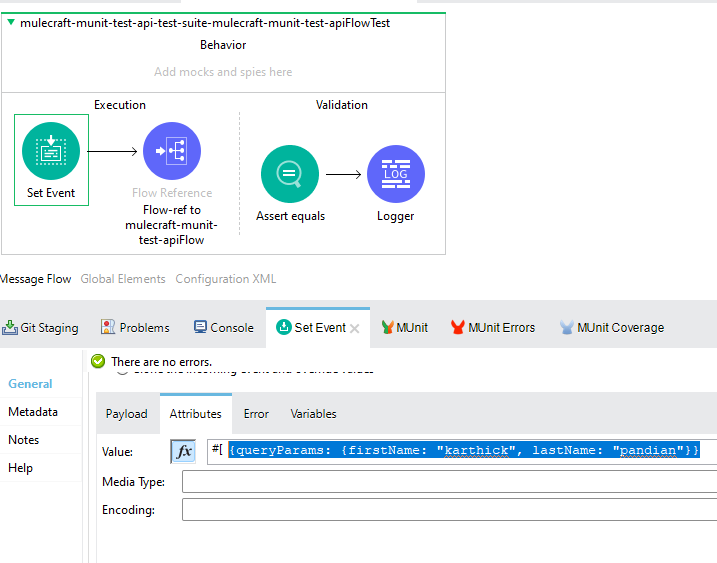
Task: Click the Logger component icon
Action: pos(396,174)
